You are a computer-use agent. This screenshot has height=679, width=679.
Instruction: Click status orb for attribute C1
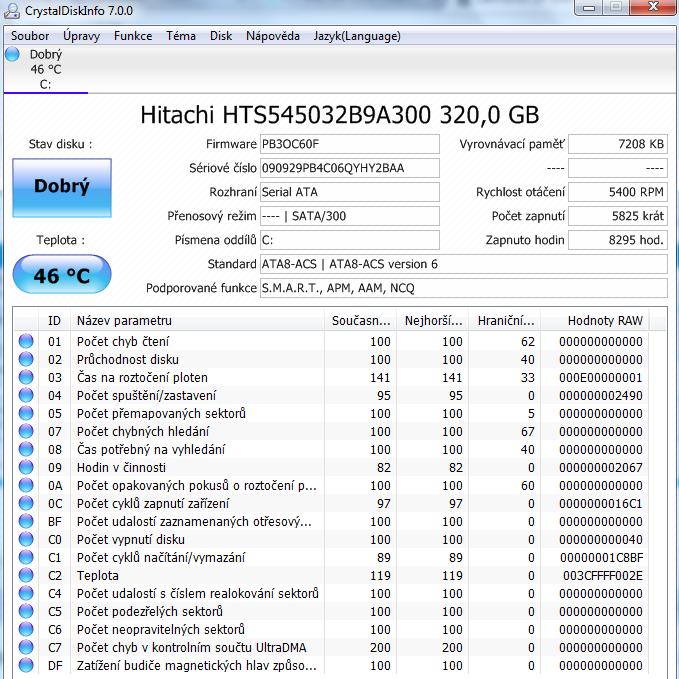click(x=26, y=557)
